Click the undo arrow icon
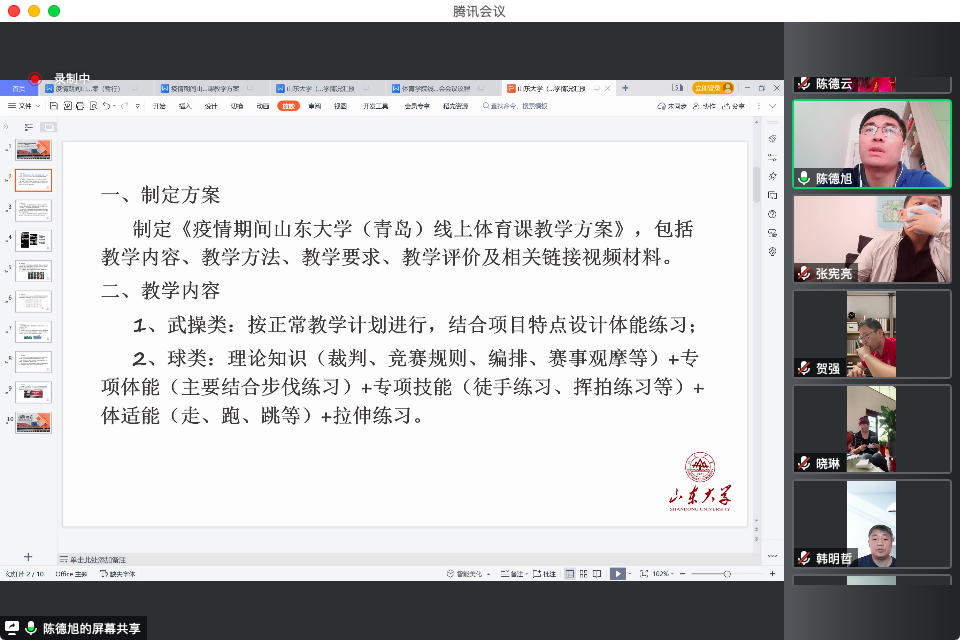Screen dimensions: 960x640 point(107,105)
